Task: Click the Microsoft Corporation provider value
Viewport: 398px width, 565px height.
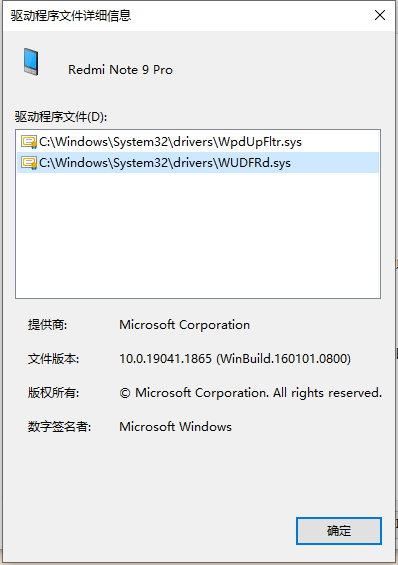Action: pos(184,325)
